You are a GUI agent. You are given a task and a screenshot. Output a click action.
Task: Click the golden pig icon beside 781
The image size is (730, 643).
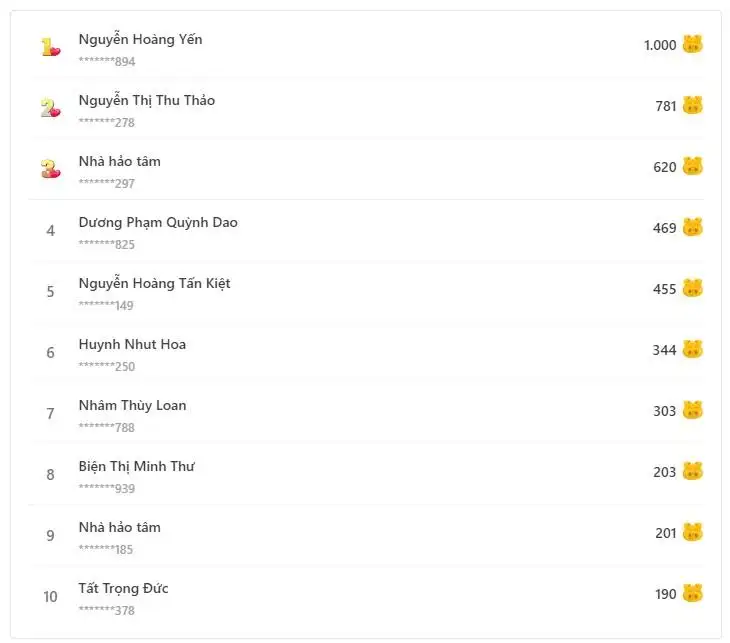[x=693, y=105]
